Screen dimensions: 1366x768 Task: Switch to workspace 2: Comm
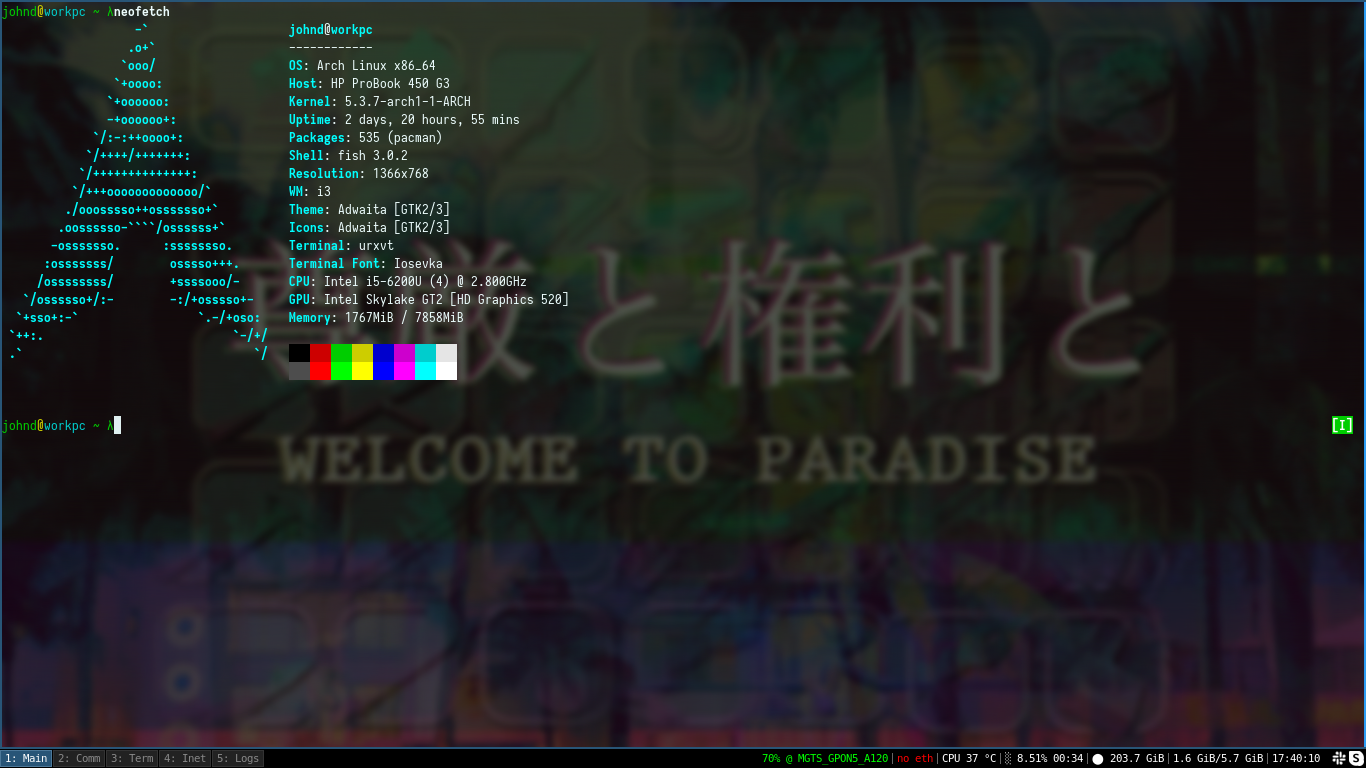(x=78, y=757)
